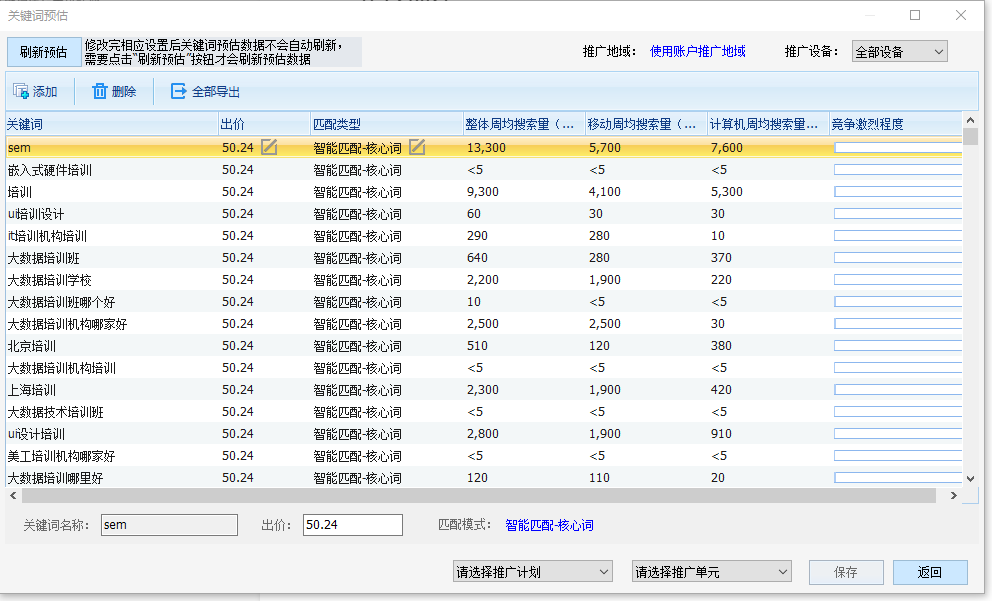Image resolution: width=992 pixels, height=601 pixels.
Task: Click the 删除 trash can icon
Action: 100,92
